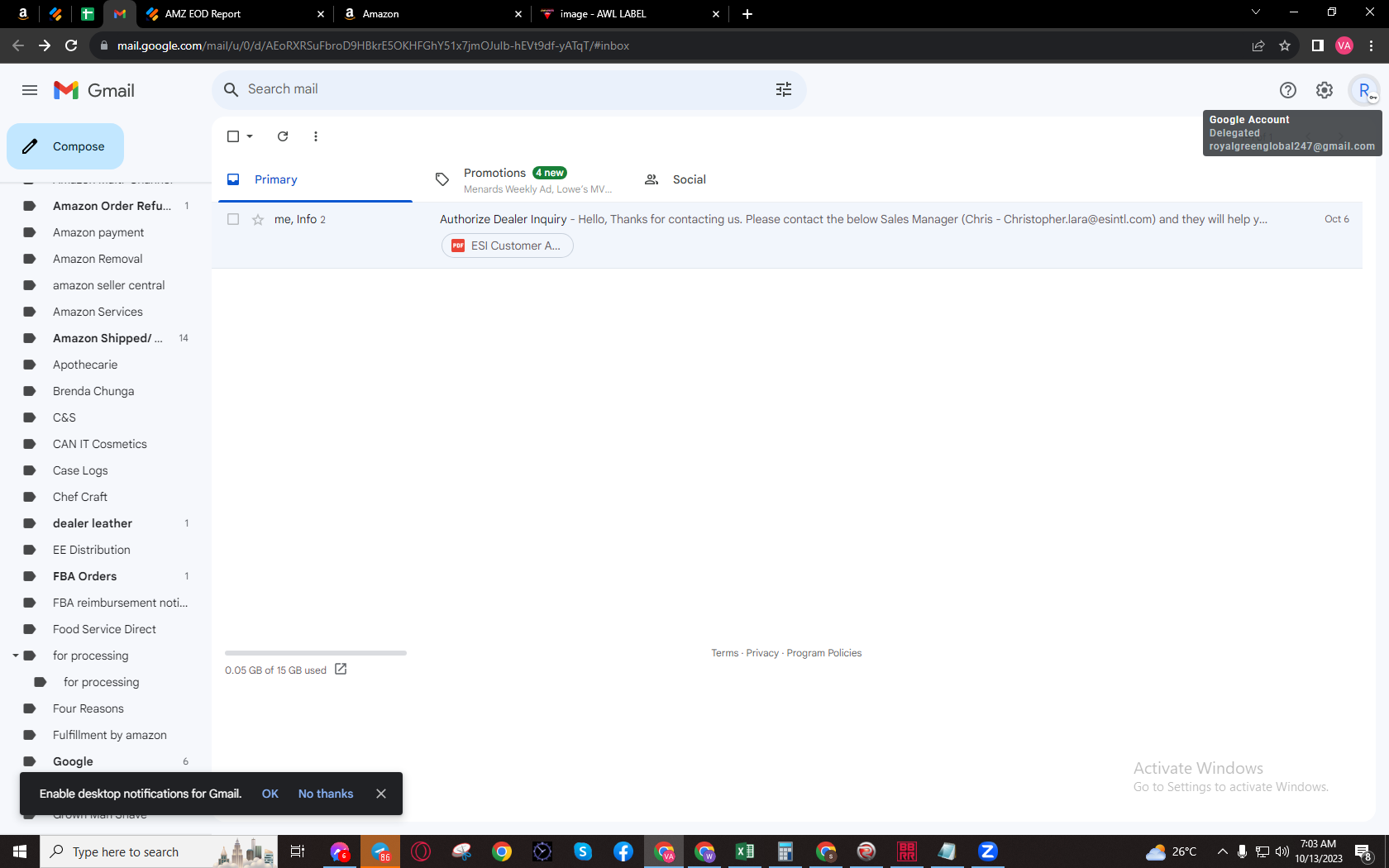The height and width of the screenshot is (868, 1389).
Task: Switch to the Social tab
Action: (690, 179)
